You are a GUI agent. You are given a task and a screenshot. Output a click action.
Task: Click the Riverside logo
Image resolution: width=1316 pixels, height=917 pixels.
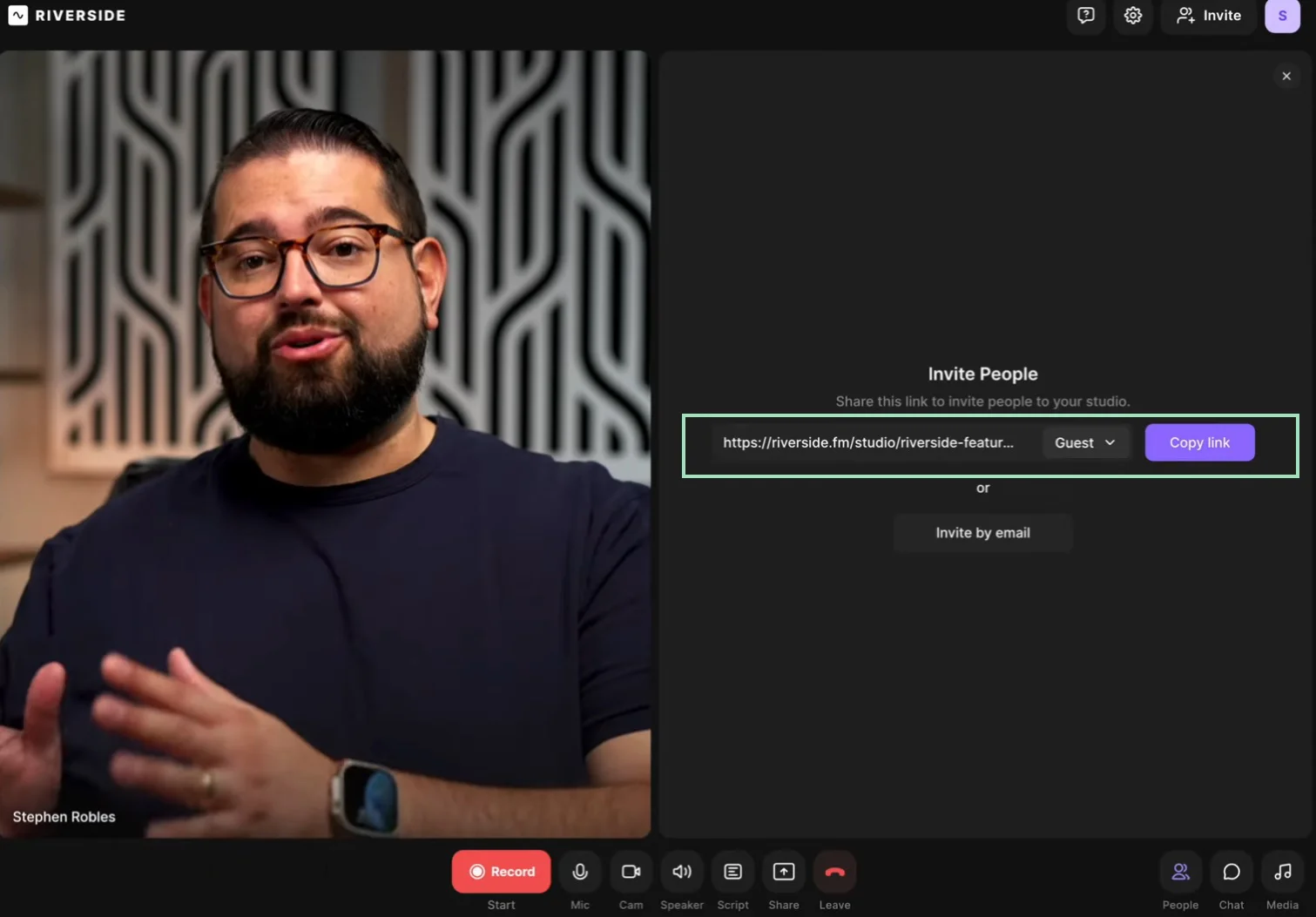click(66, 15)
